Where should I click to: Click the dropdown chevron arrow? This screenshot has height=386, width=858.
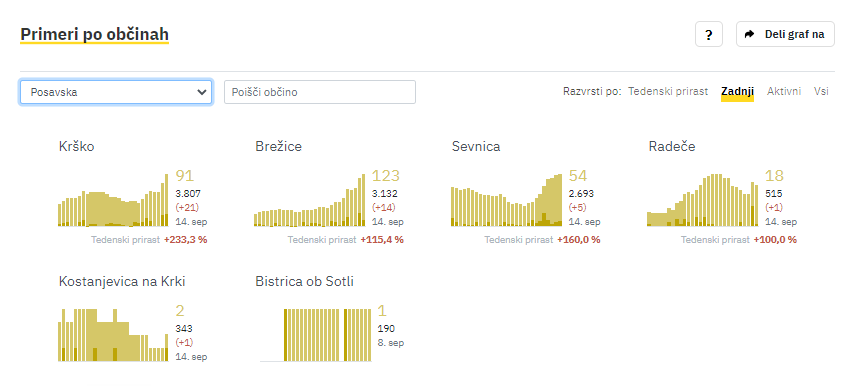[201, 92]
